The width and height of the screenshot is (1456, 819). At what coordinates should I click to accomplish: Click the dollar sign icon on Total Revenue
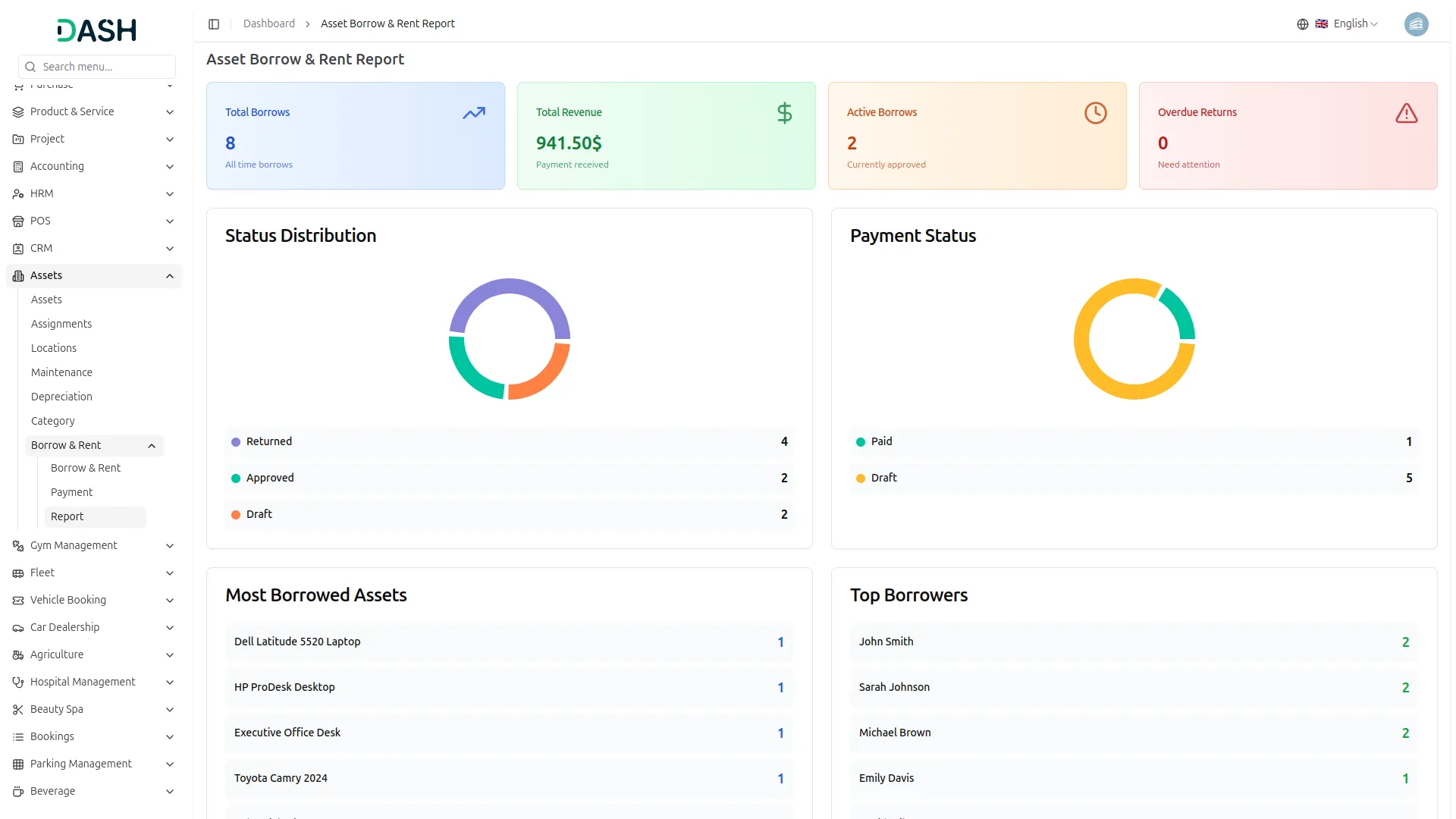point(784,114)
